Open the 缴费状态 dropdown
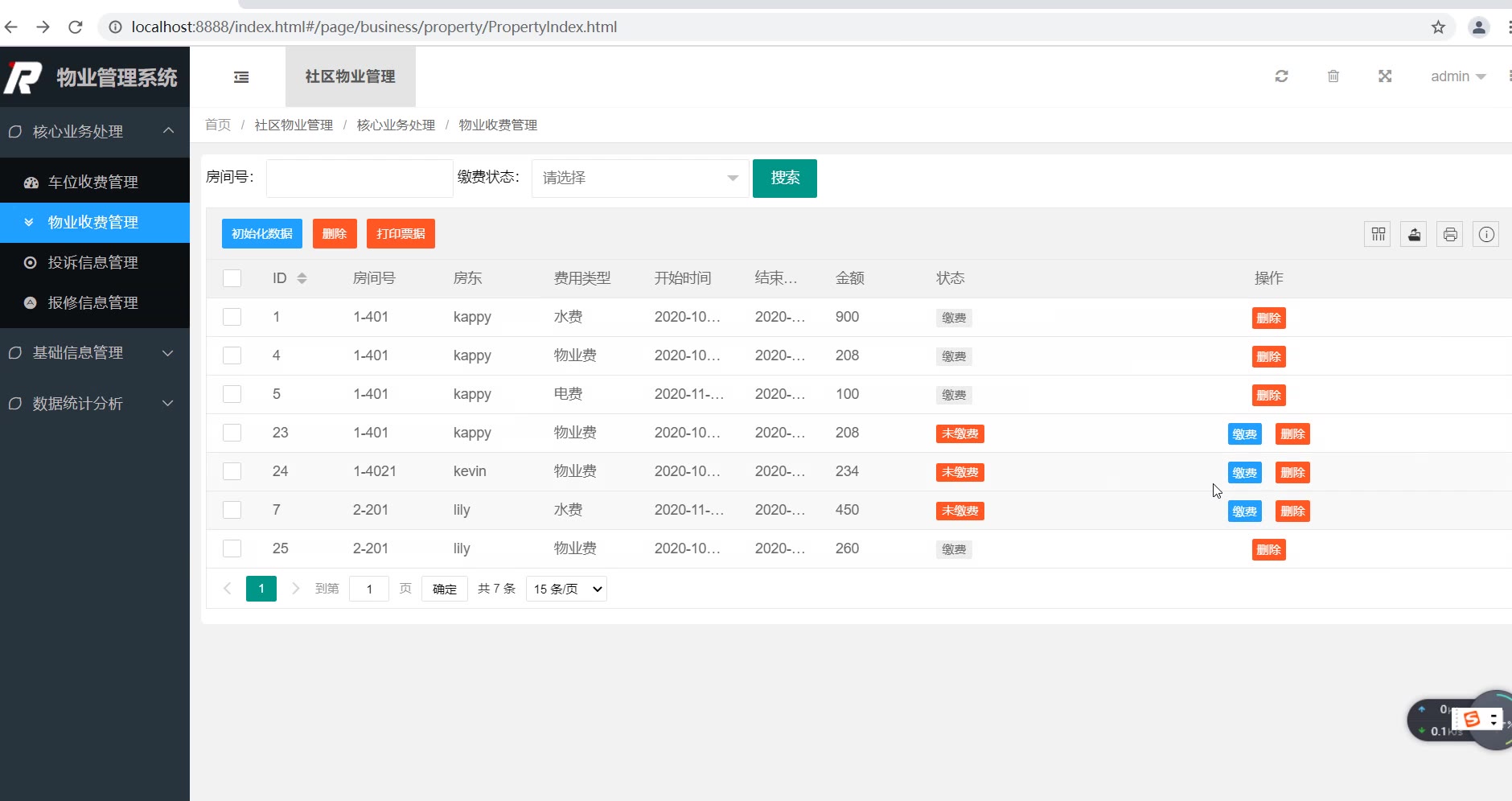This screenshot has width=1512, height=801. coord(640,178)
